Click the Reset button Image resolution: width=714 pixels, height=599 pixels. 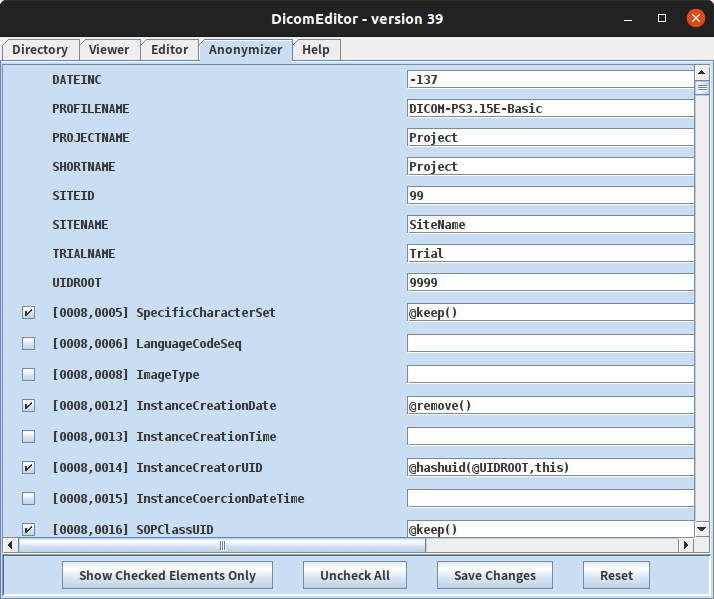(616, 575)
